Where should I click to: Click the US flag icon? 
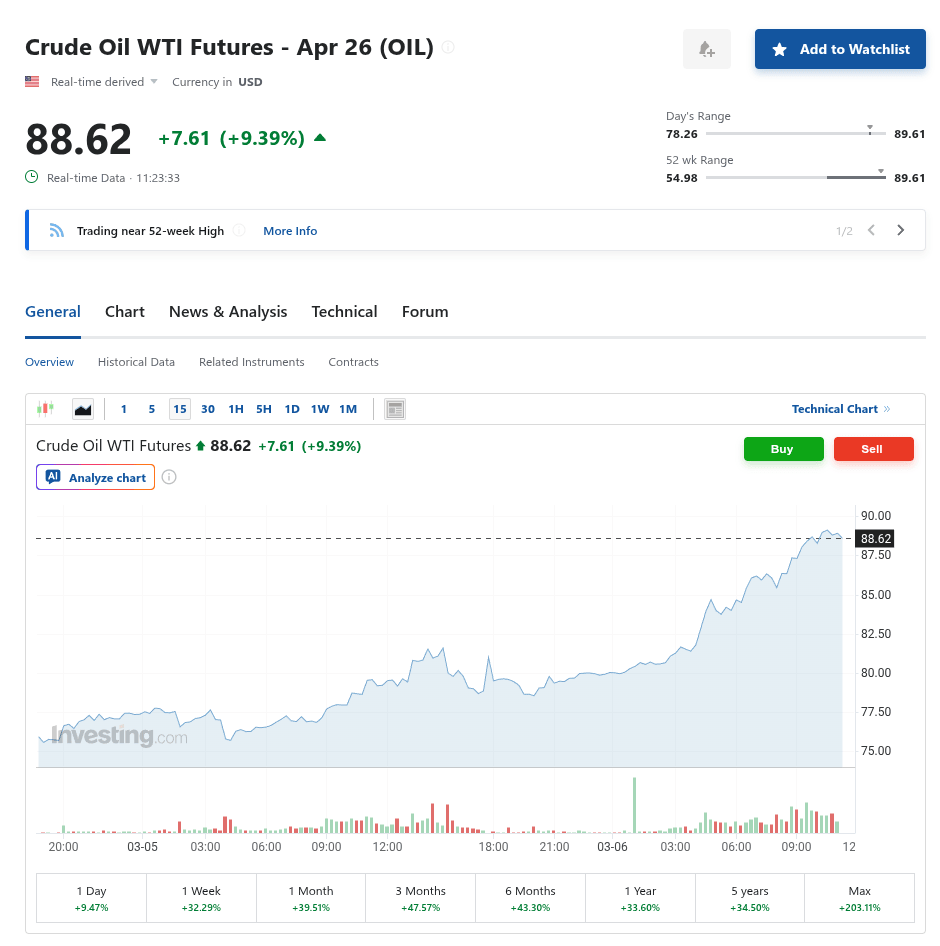point(32,81)
